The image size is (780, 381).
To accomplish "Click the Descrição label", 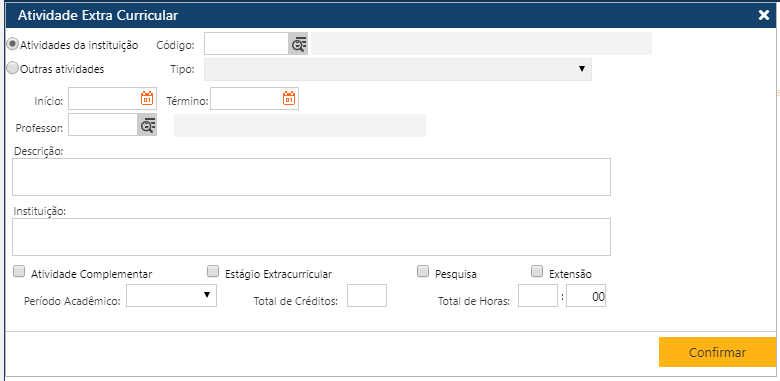I will [x=39, y=151].
